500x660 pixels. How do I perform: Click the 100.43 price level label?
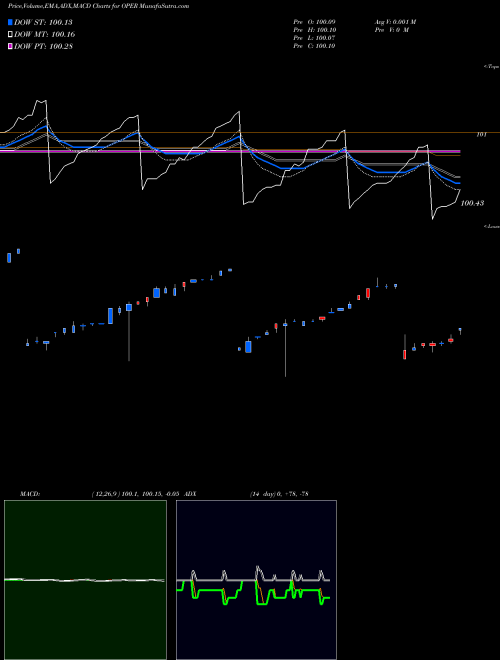click(472, 203)
